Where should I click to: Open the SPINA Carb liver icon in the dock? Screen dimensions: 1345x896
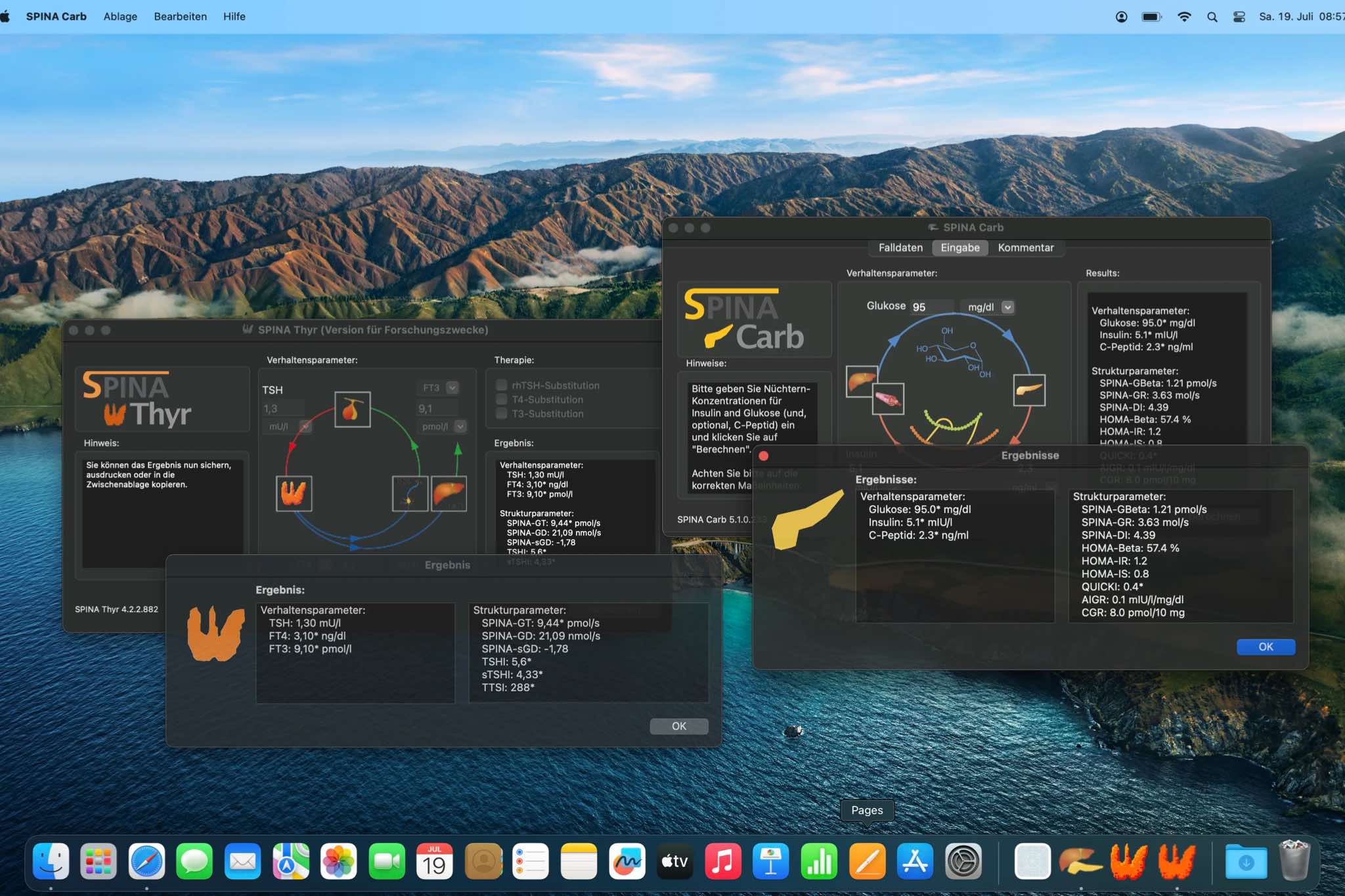click(1080, 861)
